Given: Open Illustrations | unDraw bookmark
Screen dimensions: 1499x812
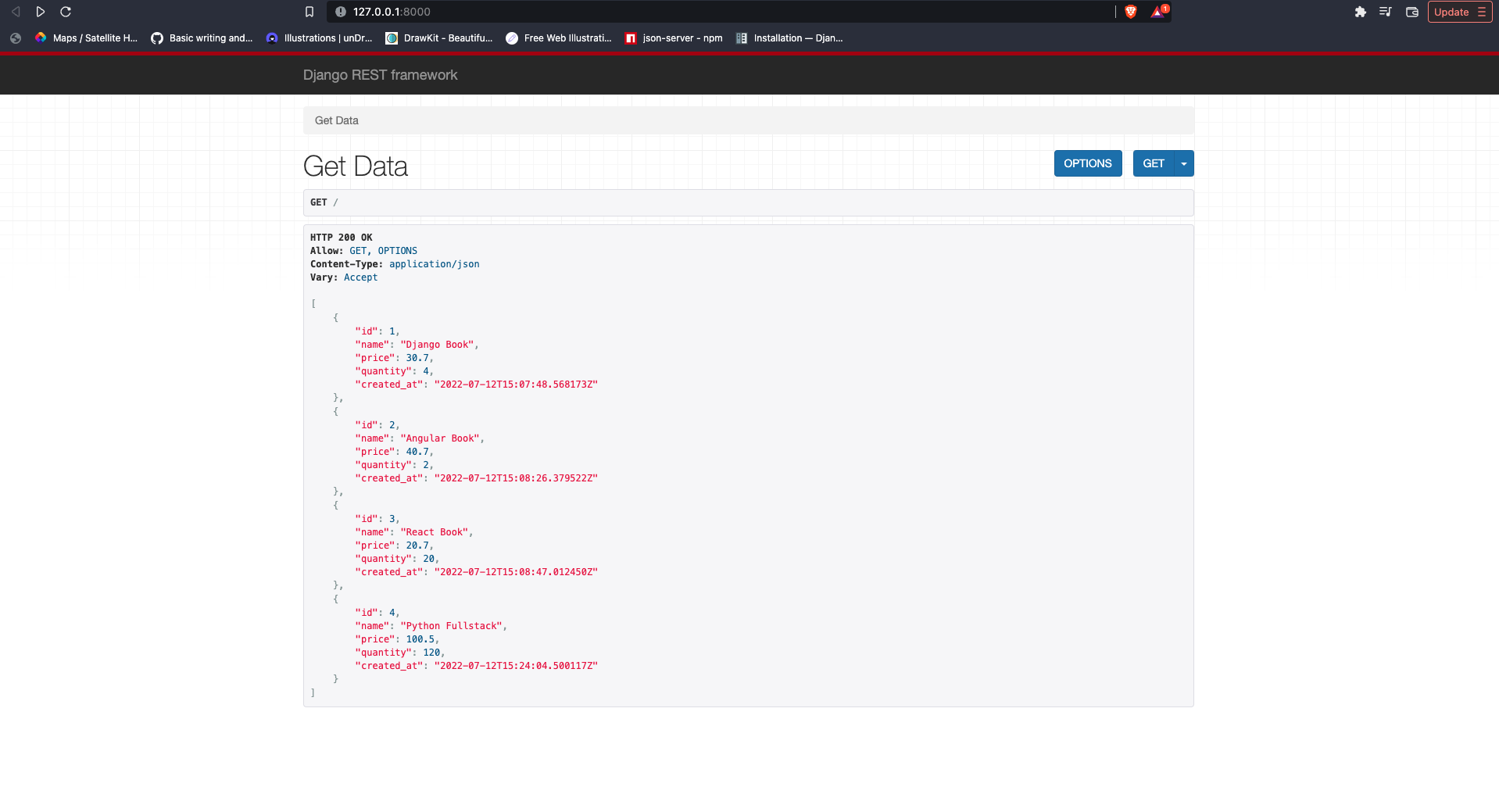Looking at the screenshot, I should pyautogui.click(x=320, y=38).
